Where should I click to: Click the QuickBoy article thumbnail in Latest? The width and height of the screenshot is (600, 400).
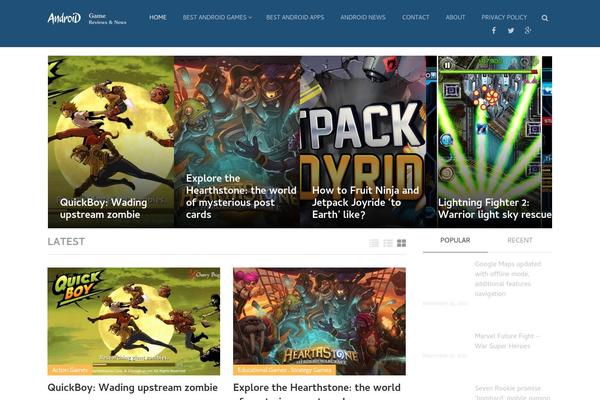[134, 321]
